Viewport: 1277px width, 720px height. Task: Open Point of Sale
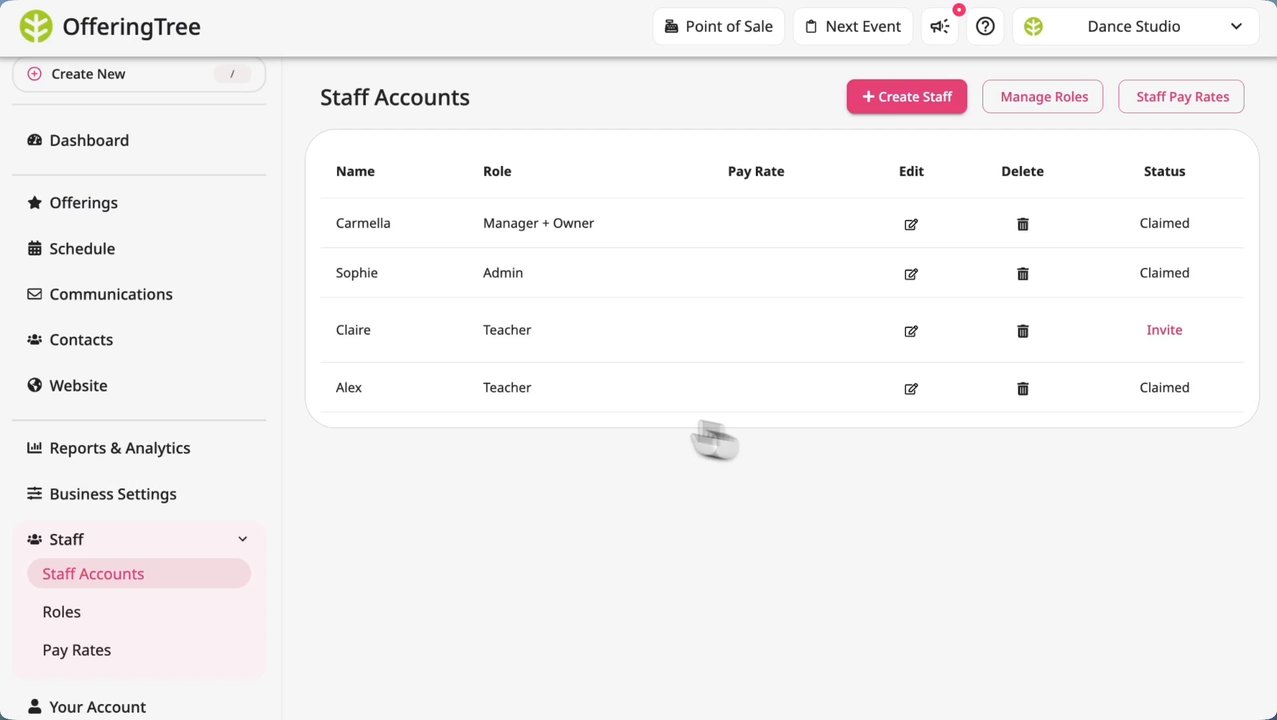point(718,27)
